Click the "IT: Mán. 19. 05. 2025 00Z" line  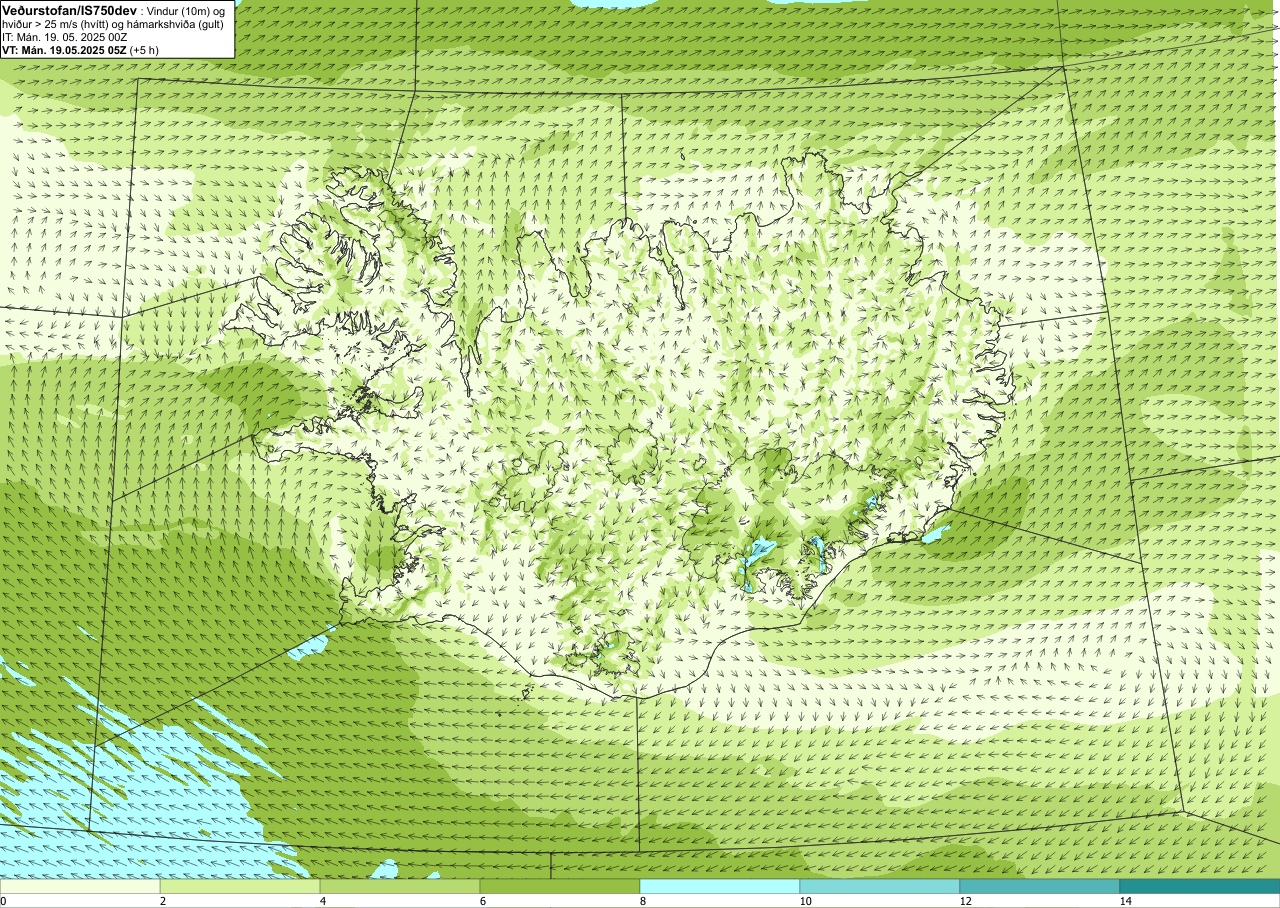(x=65, y=37)
